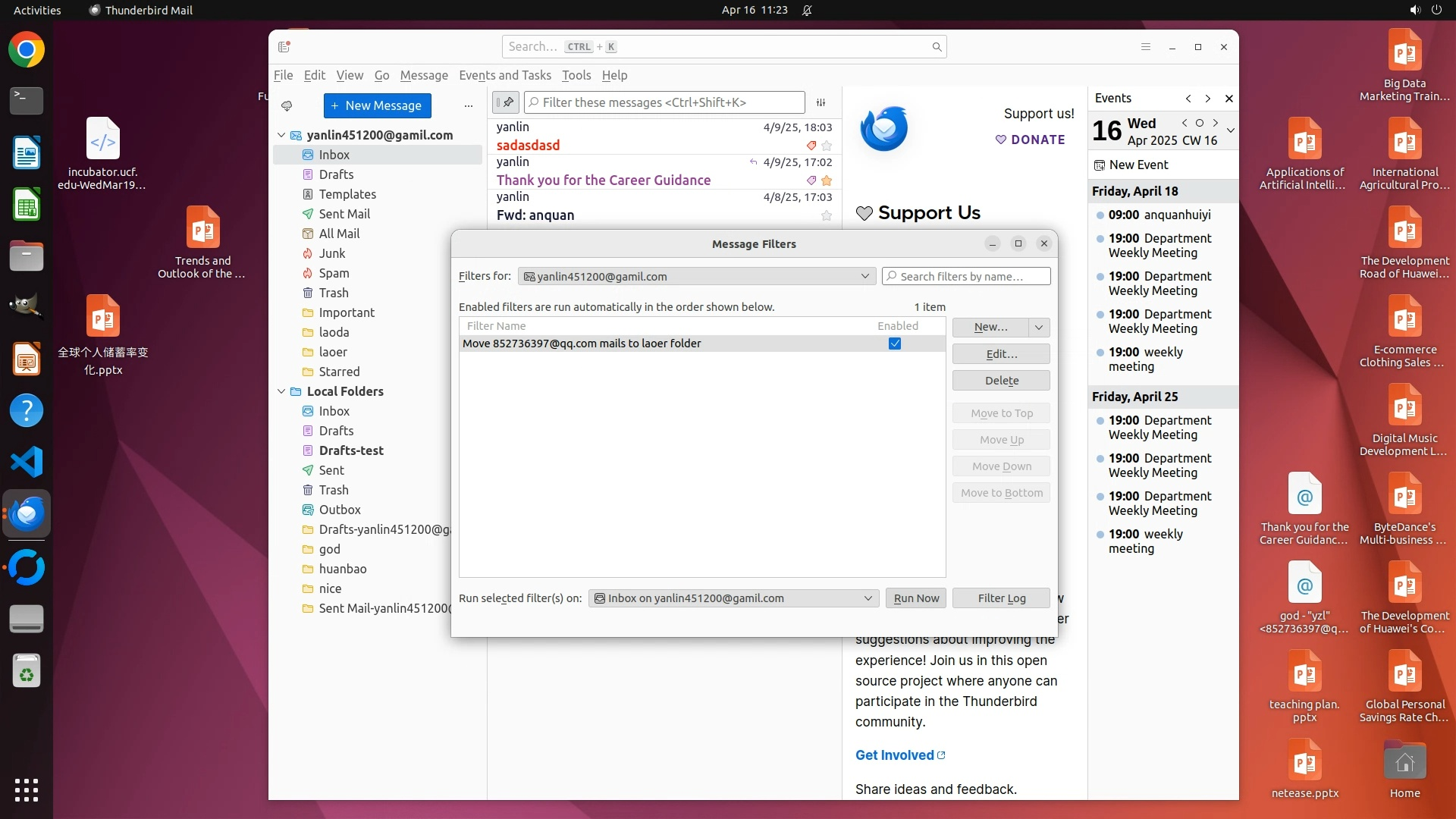Unstar the Career Guidance message
Screen dimensions: 1456x819
point(827,180)
